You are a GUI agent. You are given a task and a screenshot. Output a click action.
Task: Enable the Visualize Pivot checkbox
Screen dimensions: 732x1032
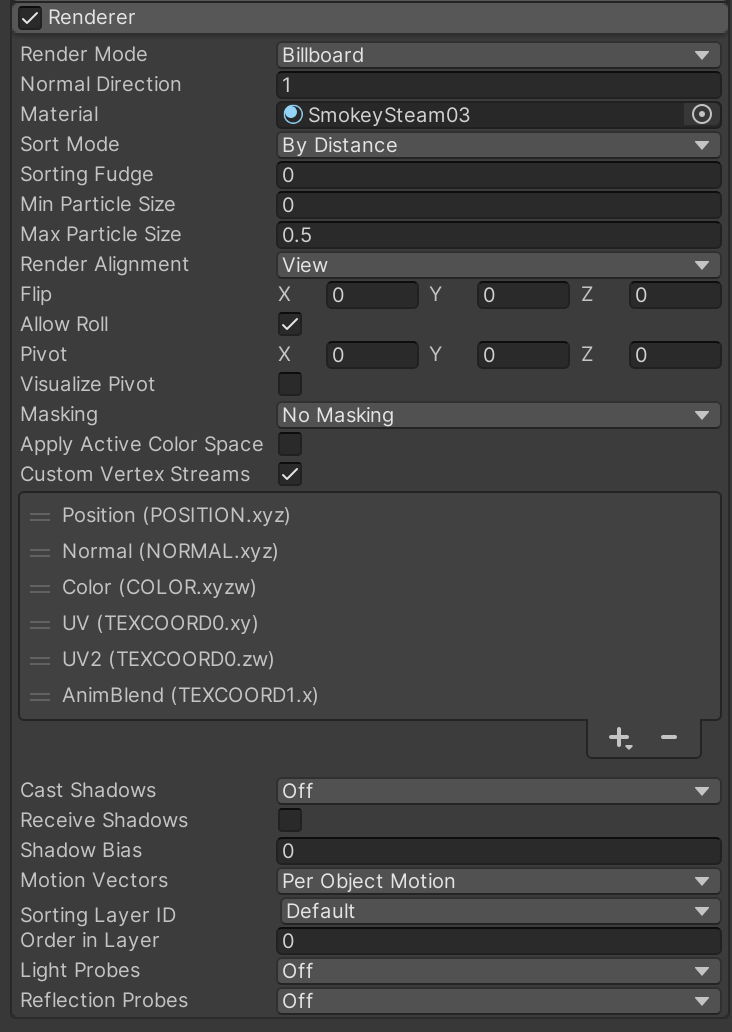pos(290,385)
